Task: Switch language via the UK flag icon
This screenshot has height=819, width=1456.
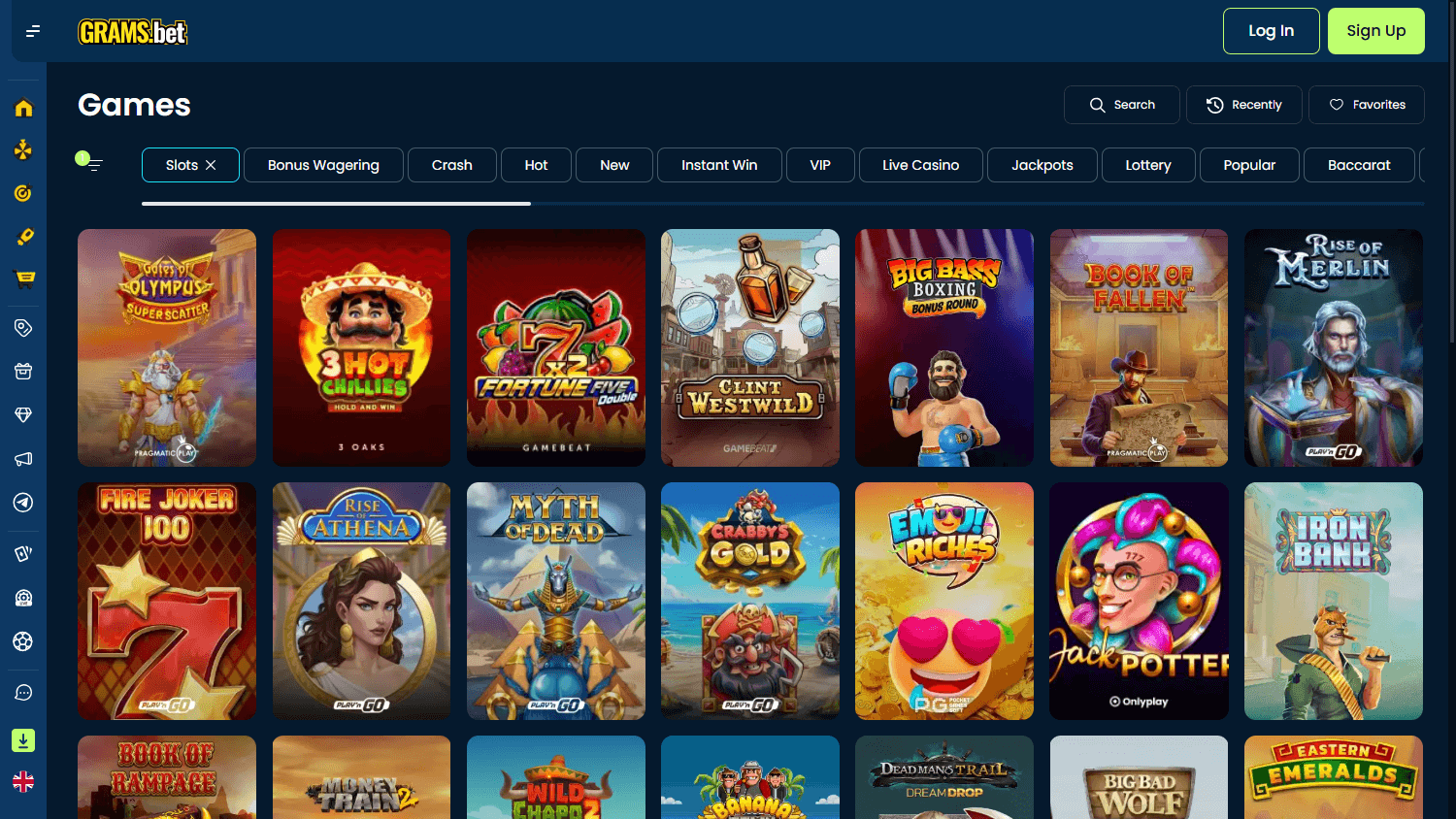Action: [x=23, y=781]
